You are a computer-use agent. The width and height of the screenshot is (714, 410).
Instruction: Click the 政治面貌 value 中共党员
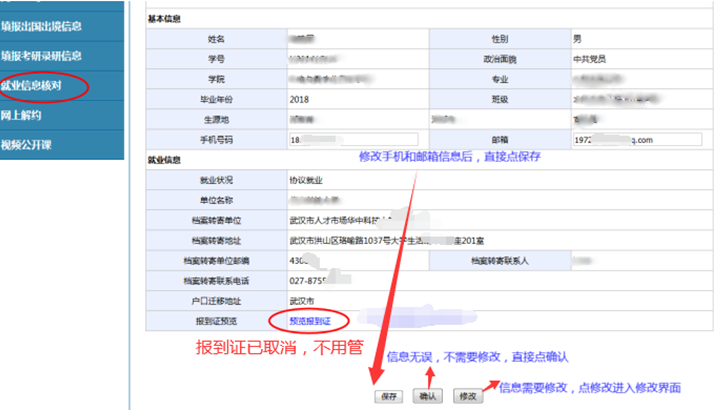pyautogui.click(x=589, y=58)
